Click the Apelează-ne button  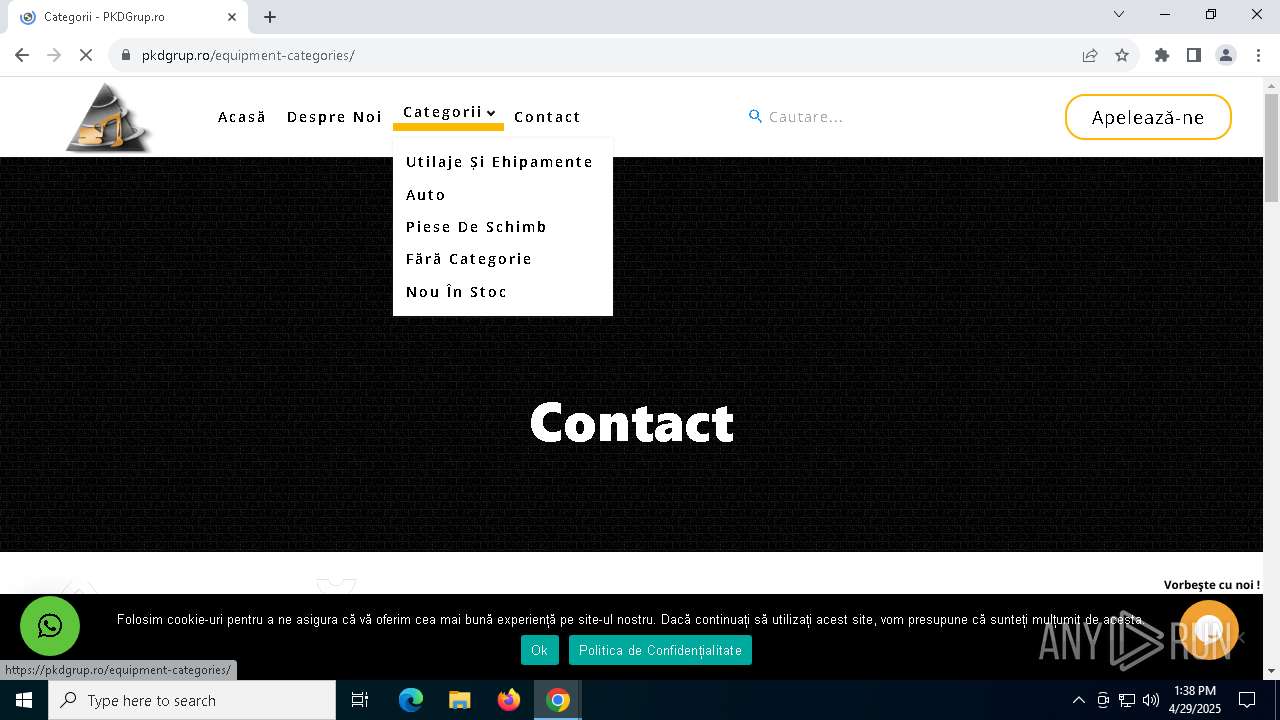(x=1148, y=117)
